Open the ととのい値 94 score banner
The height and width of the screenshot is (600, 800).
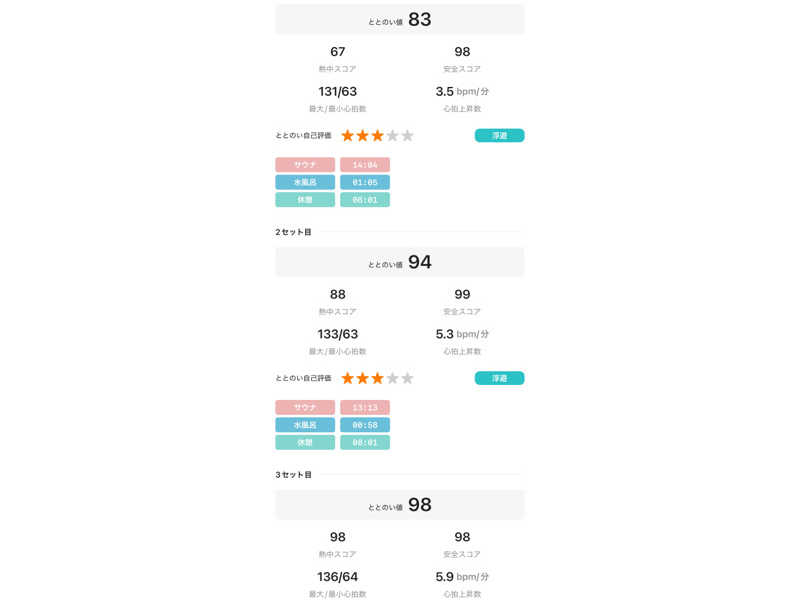(400, 262)
